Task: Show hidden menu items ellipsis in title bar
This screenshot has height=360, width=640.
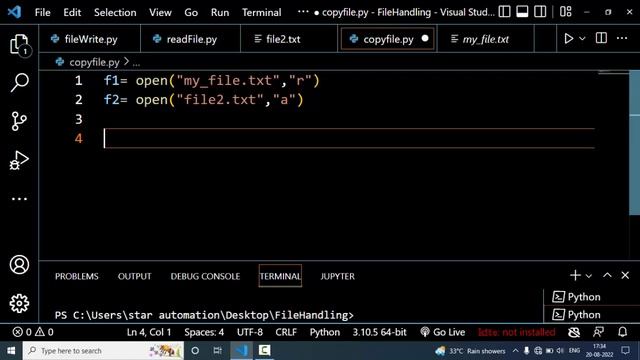Action: [303, 12]
